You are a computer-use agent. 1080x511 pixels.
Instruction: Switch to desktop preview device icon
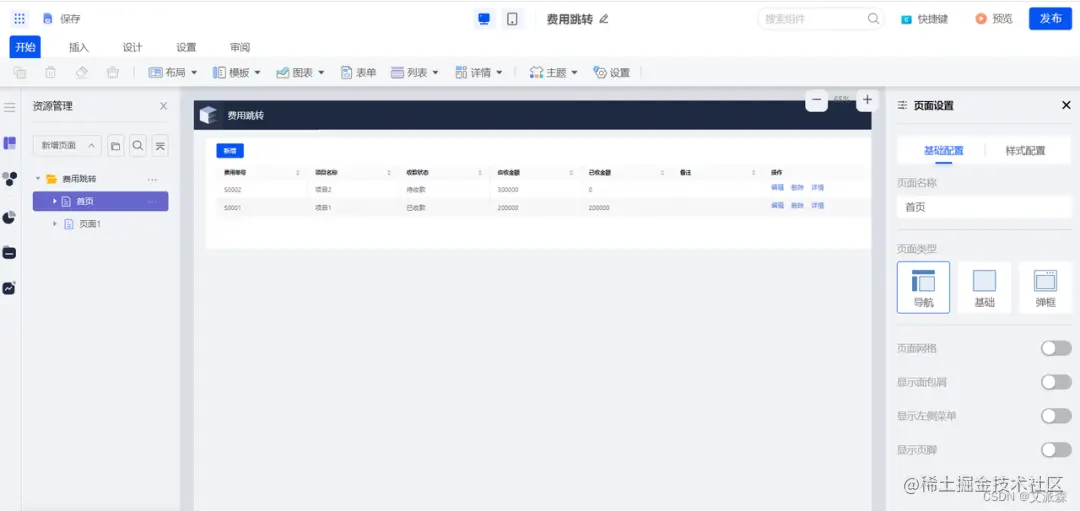tap(484, 19)
